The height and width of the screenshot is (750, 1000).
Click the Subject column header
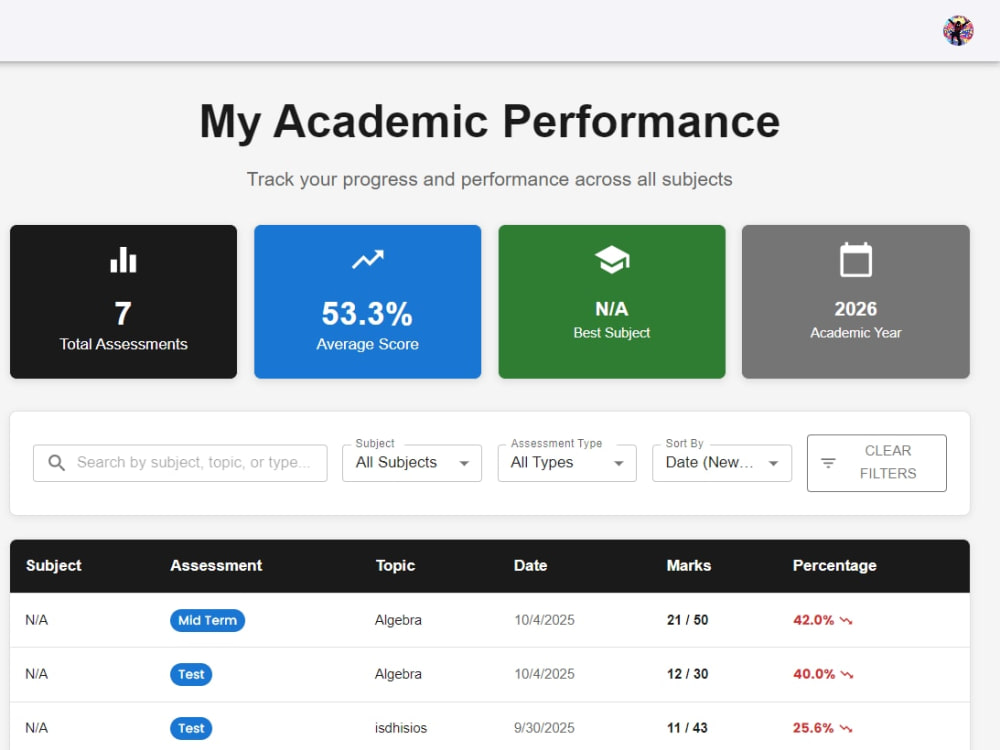pyautogui.click(x=54, y=566)
